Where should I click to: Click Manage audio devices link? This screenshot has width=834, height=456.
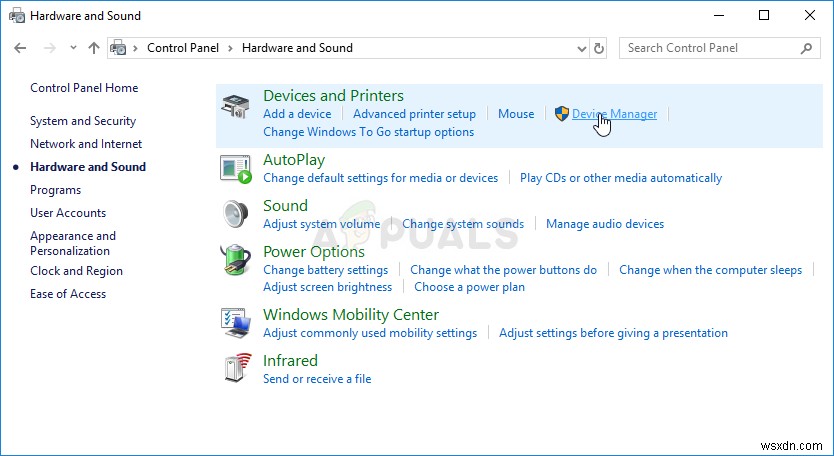605,224
